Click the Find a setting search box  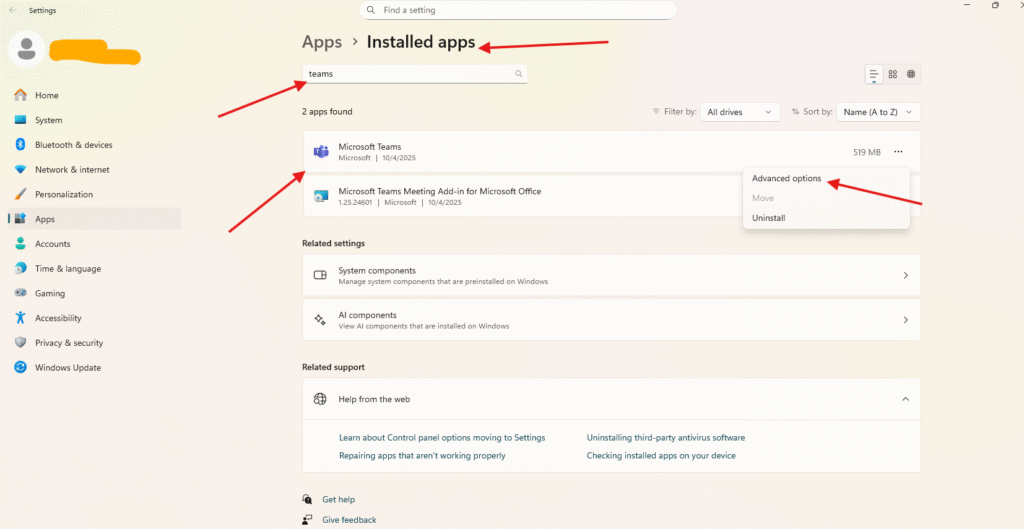coord(518,10)
